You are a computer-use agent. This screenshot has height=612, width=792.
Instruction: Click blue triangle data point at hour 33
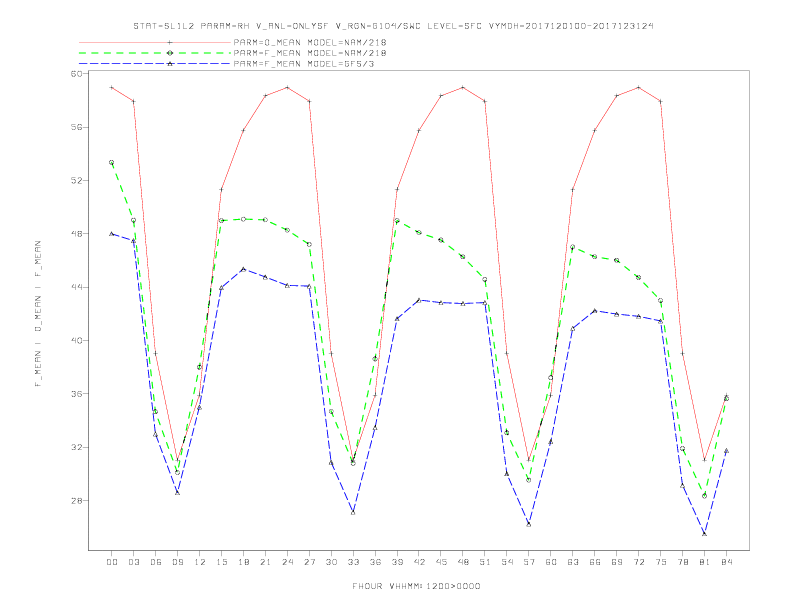(353, 512)
